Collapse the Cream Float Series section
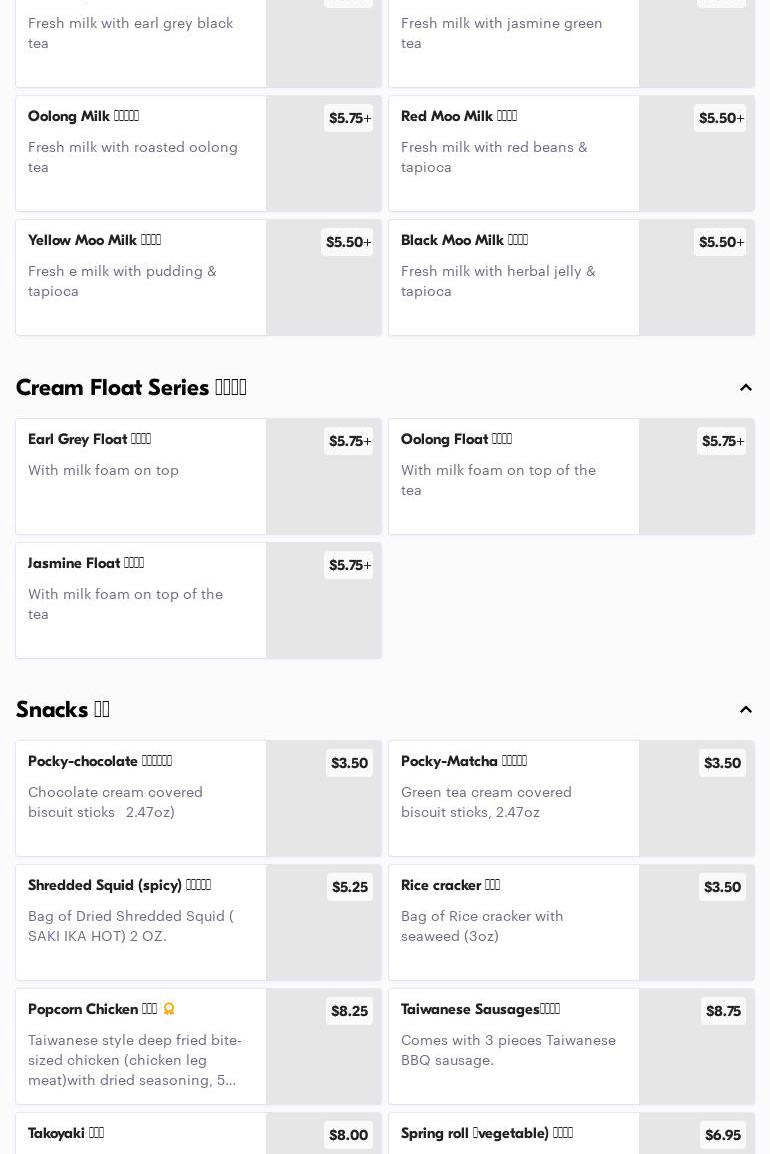This screenshot has height=1154, width=770. pos(746,388)
